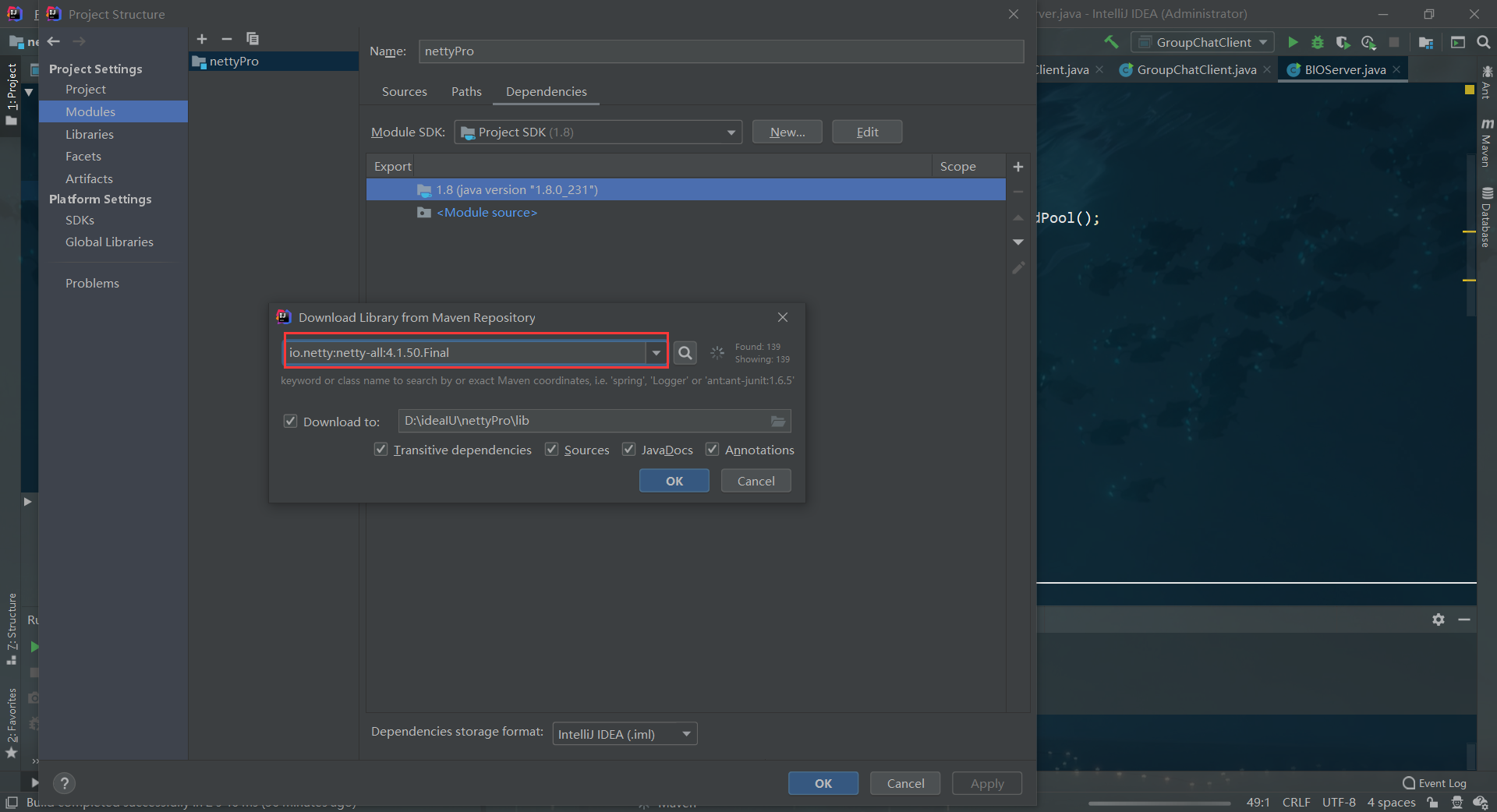Toggle the Download to checkbox
Image resolution: width=1497 pixels, height=812 pixels.
coord(290,422)
